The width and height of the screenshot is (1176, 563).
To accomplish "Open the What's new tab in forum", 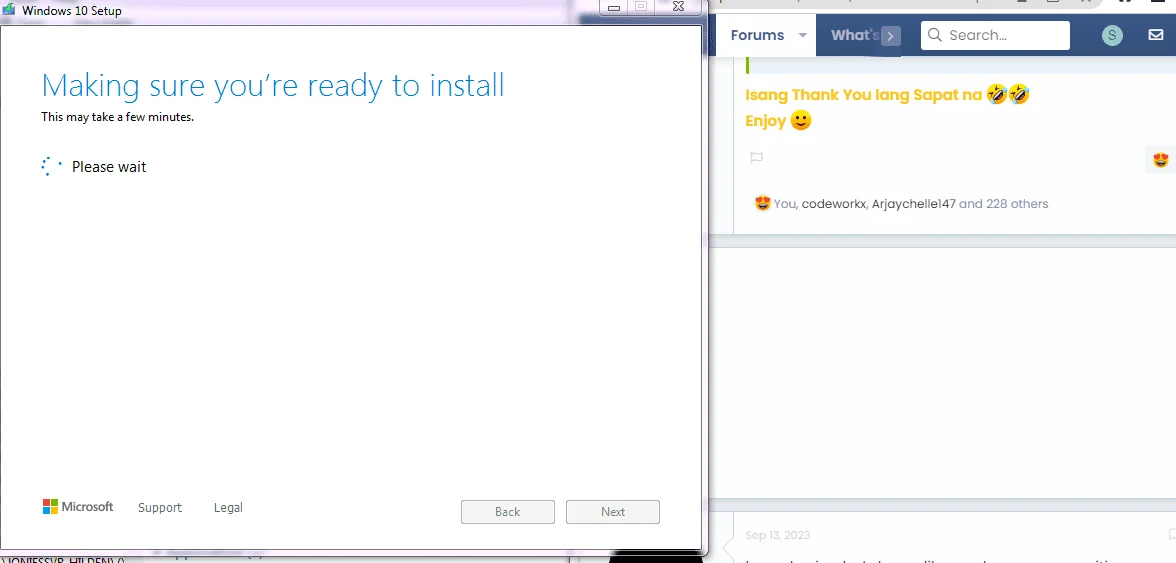I will point(855,35).
